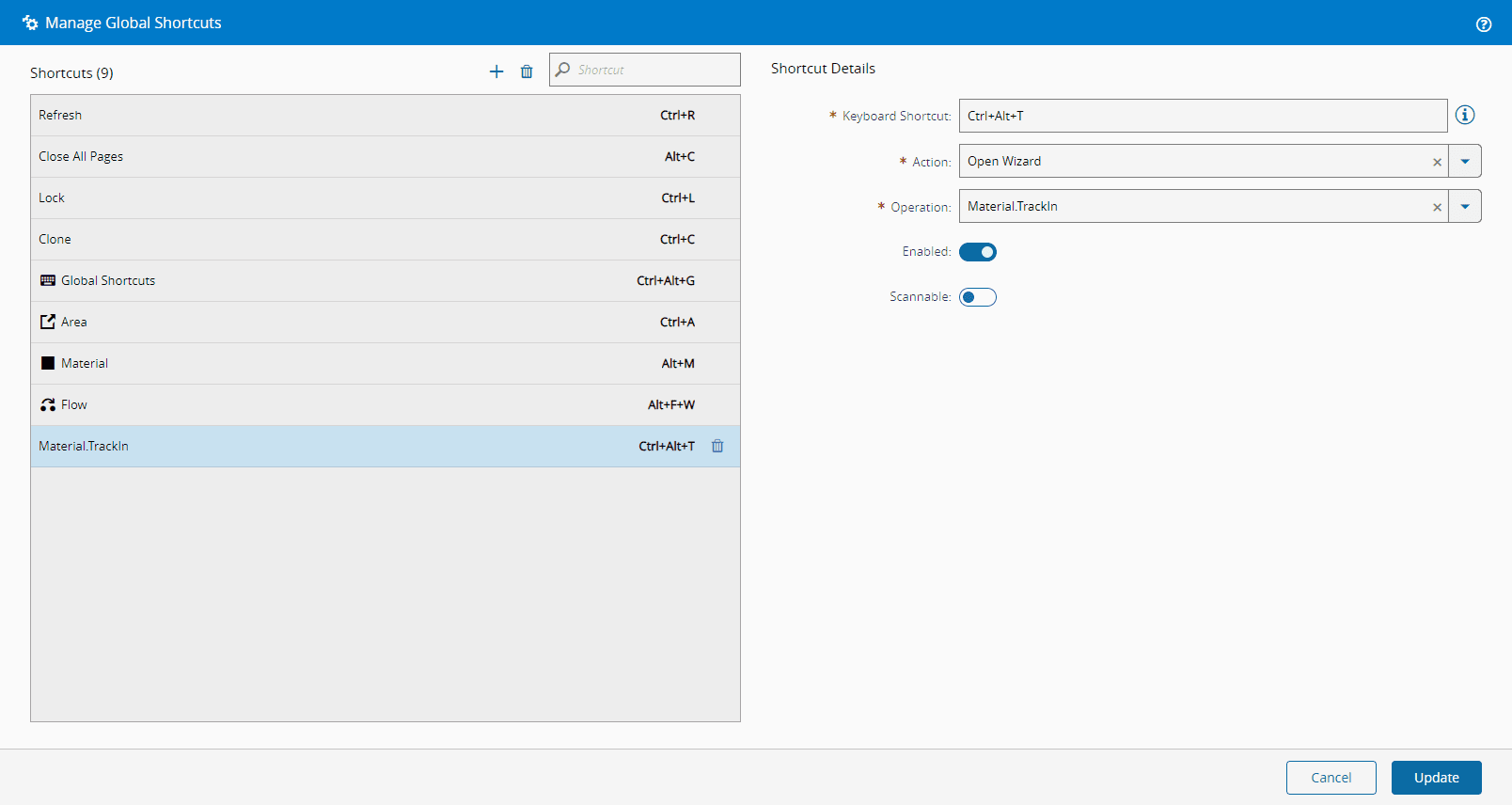Image resolution: width=1512 pixels, height=805 pixels.
Task: Disable the Enabled toggle switch
Action: point(978,252)
